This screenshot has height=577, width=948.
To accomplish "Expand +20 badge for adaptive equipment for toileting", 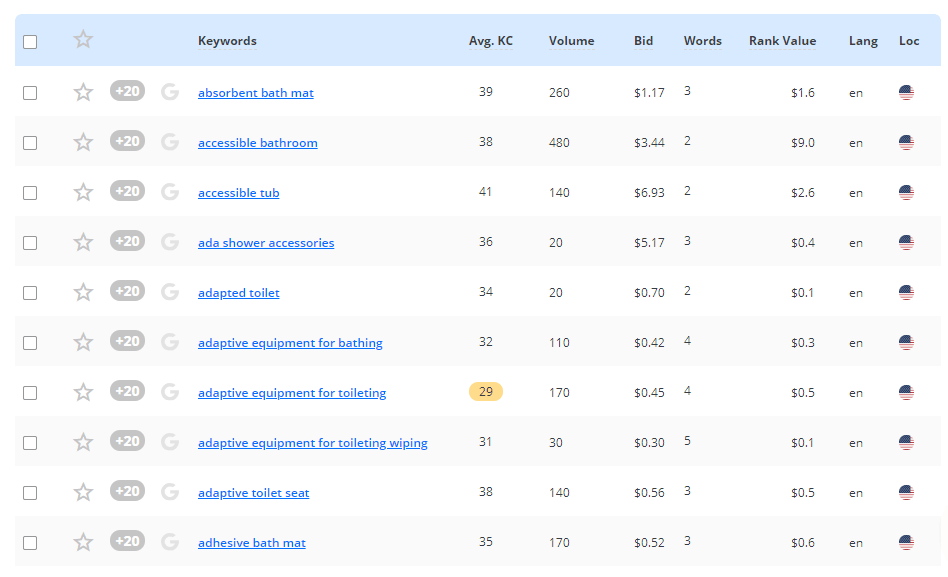I will (127, 391).
